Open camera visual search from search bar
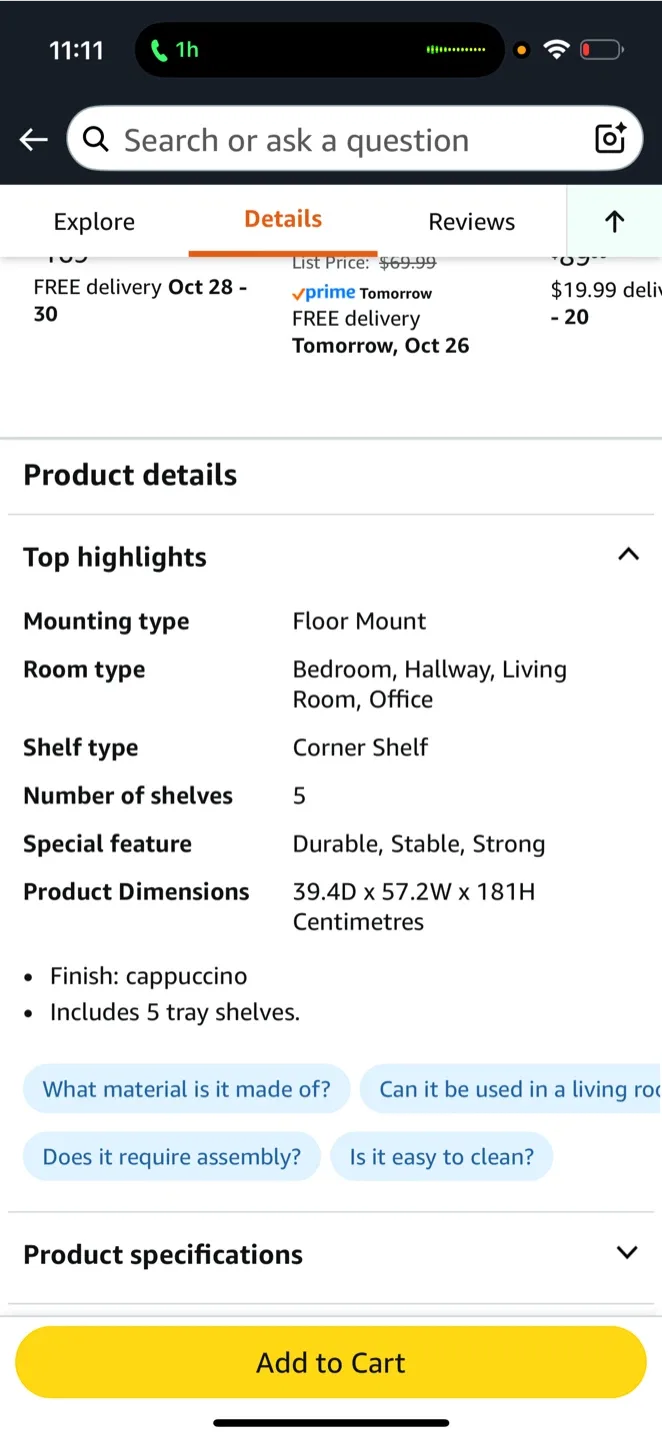The height and width of the screenshot is (1440, 662). (x=609, y=139)
